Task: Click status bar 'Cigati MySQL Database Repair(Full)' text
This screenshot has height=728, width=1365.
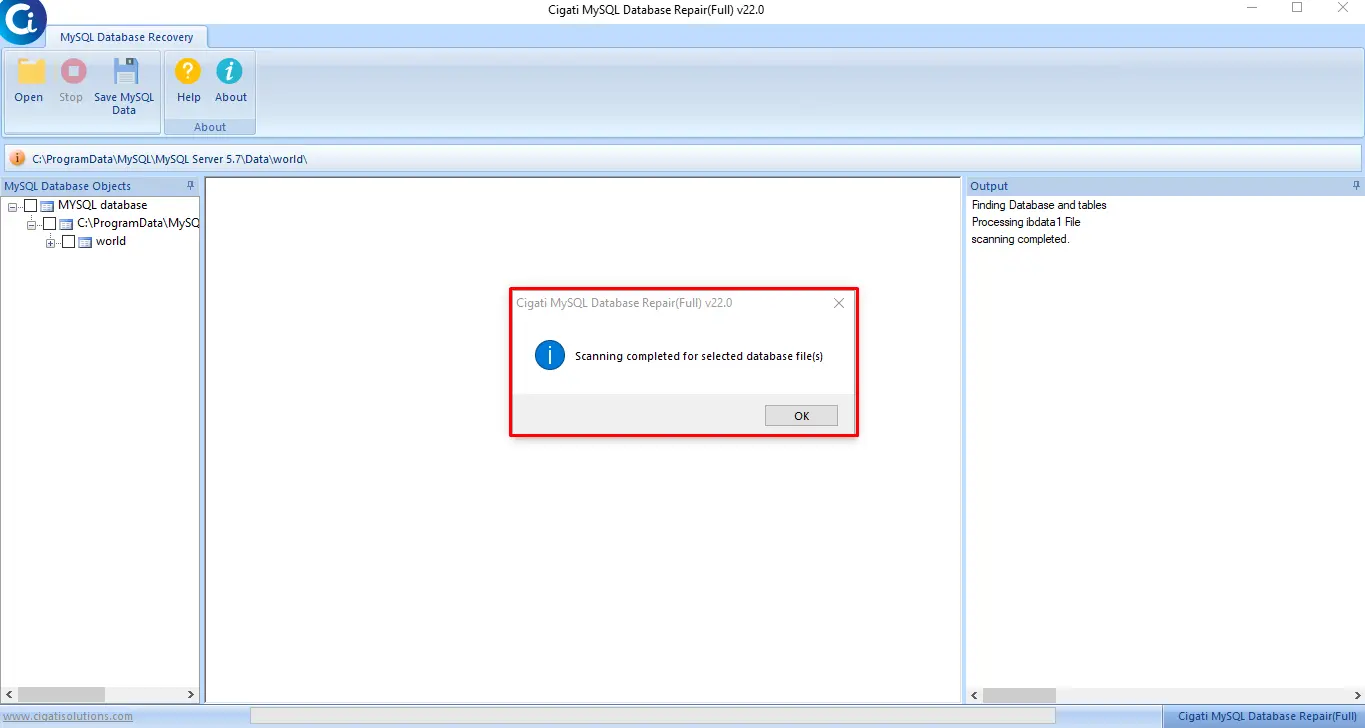Action: (1268, 716)
